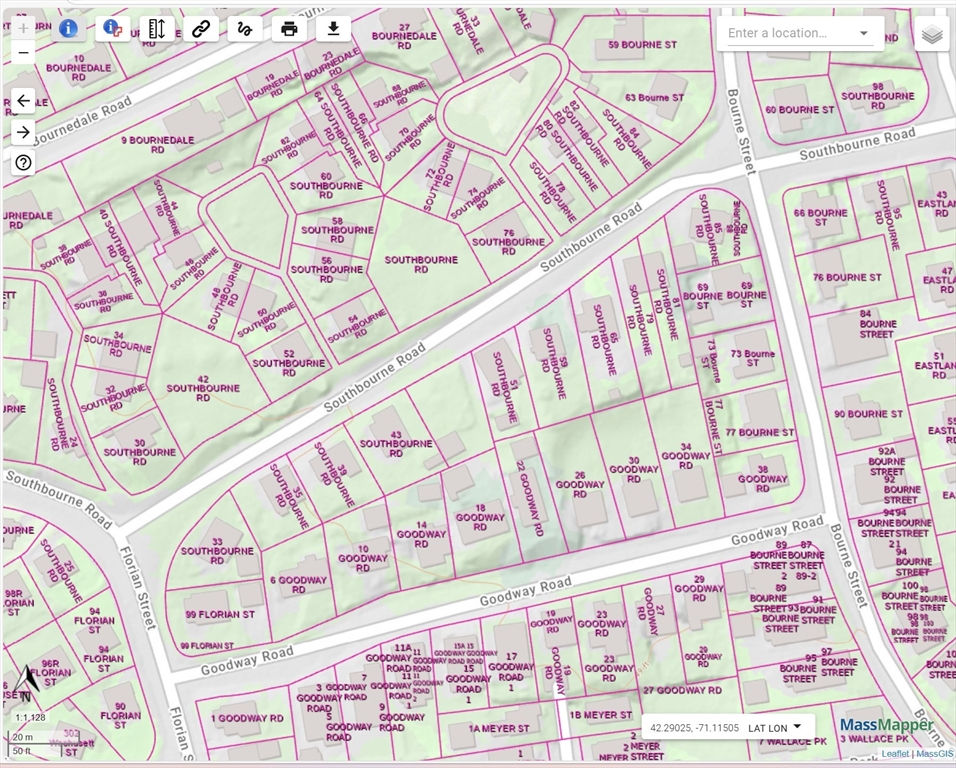Click the download data icon
Viewport: 956px width, 768px height.
pyautogui.click(x=333, y=28)
